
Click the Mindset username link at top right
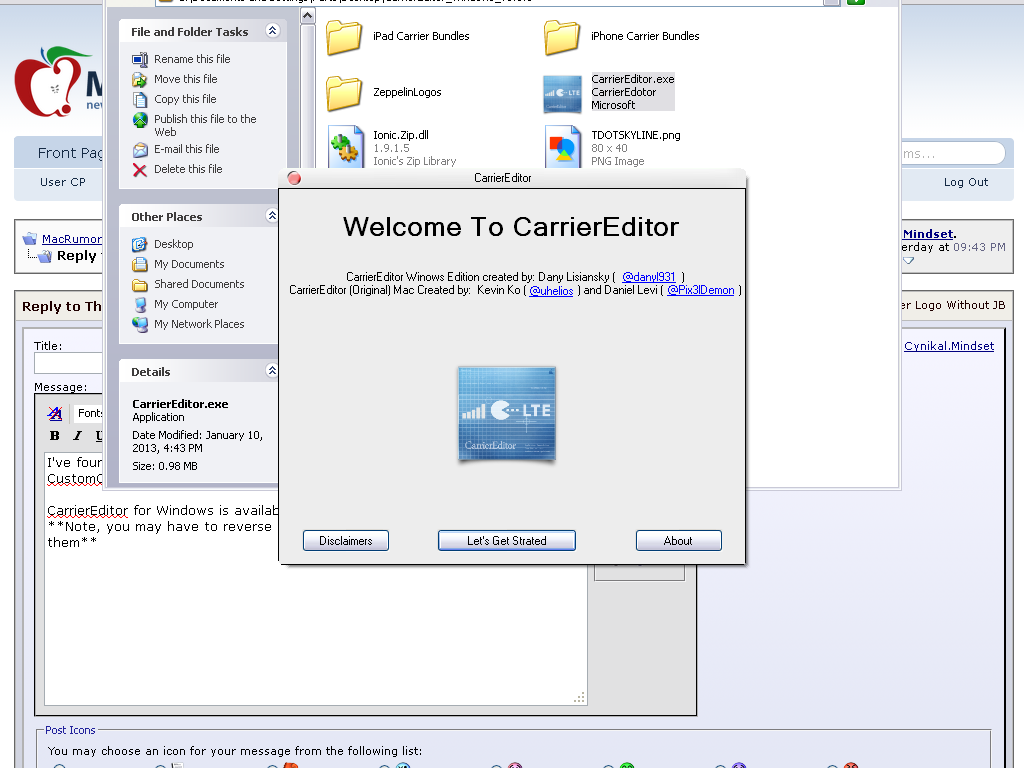pyautogui.click(x=928, y=234)
